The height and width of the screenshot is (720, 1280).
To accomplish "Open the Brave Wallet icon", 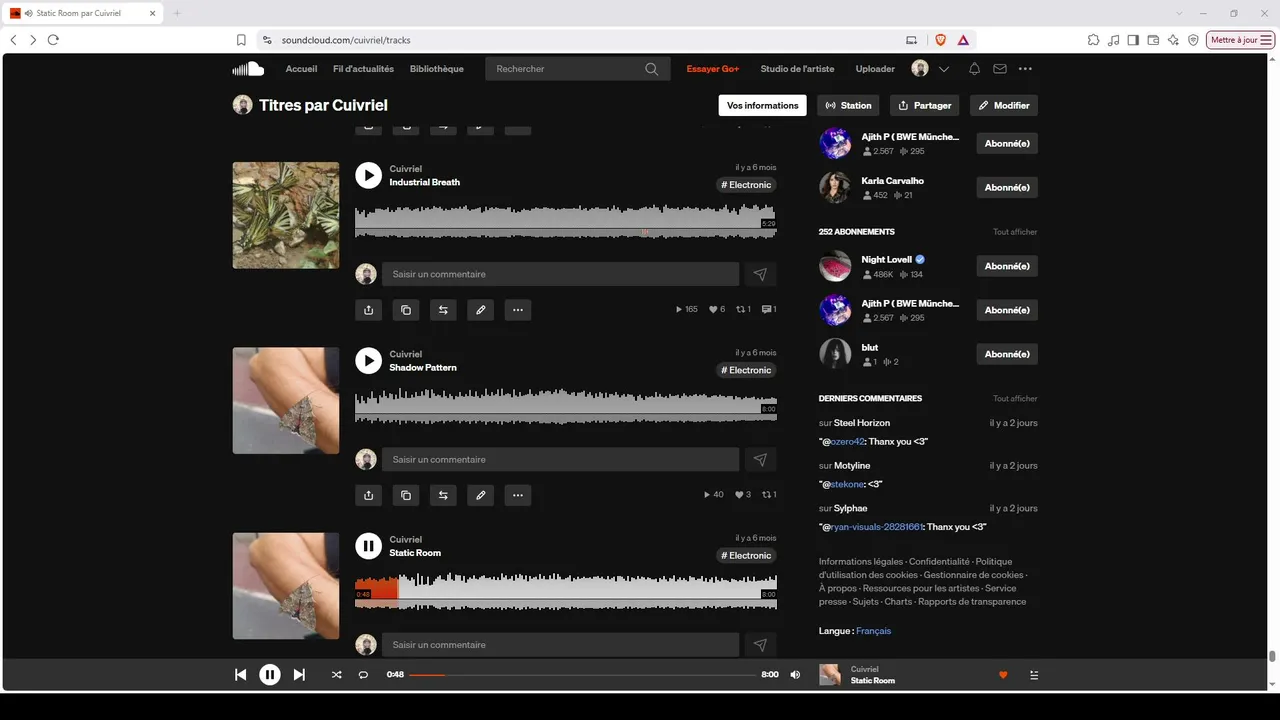I will point(1153,40).
